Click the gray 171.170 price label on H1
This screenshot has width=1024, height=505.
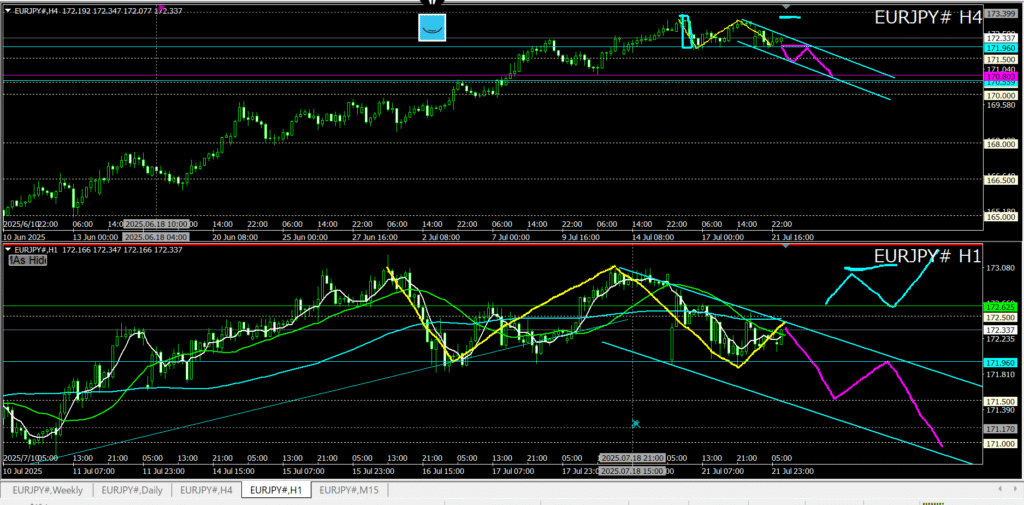(1000, 429)
